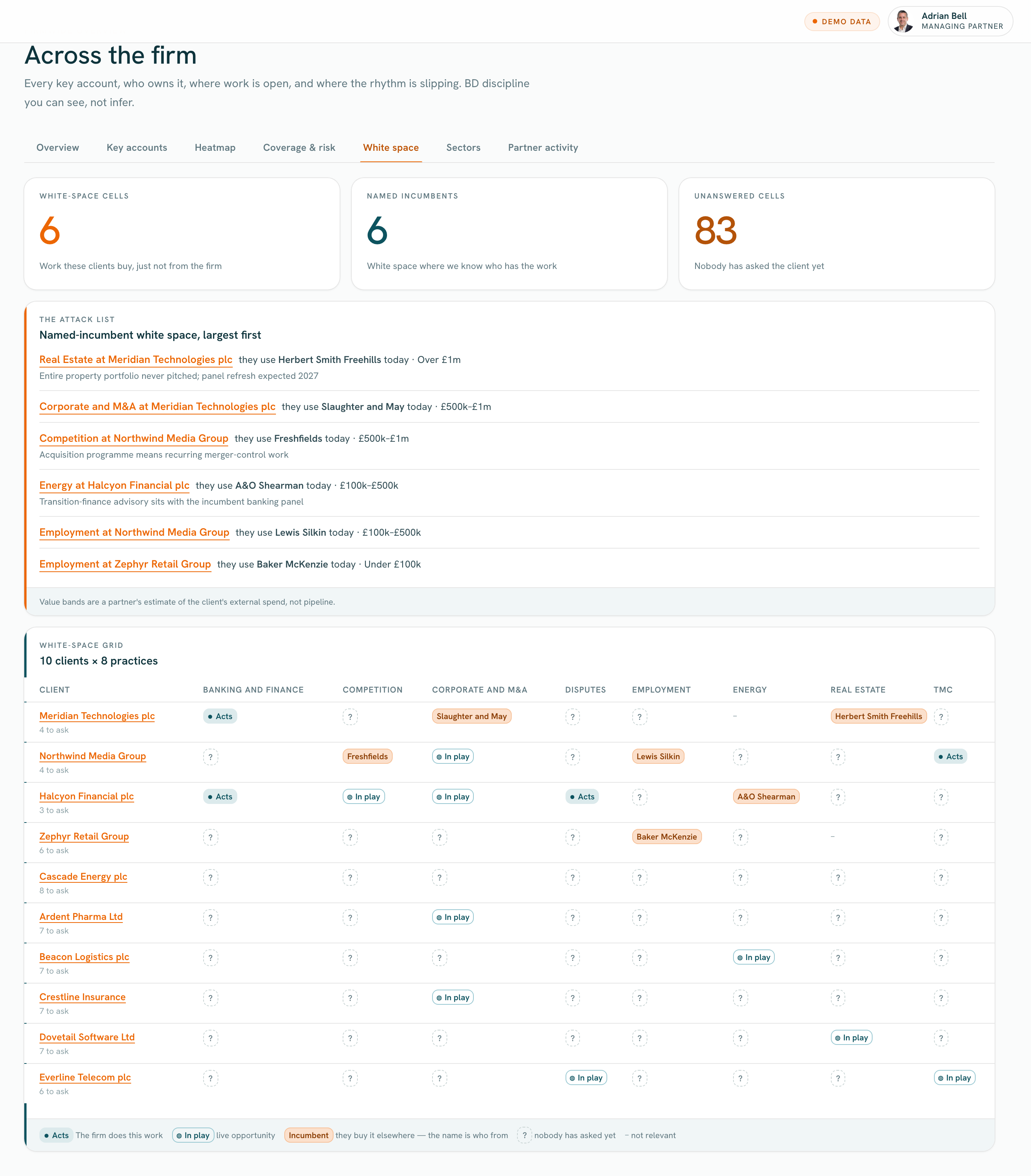The height and width of the screenshot is (1176, 1031).
Task: Open Halcyon Financial plc in the grid
Action: (x=86, y=796)
